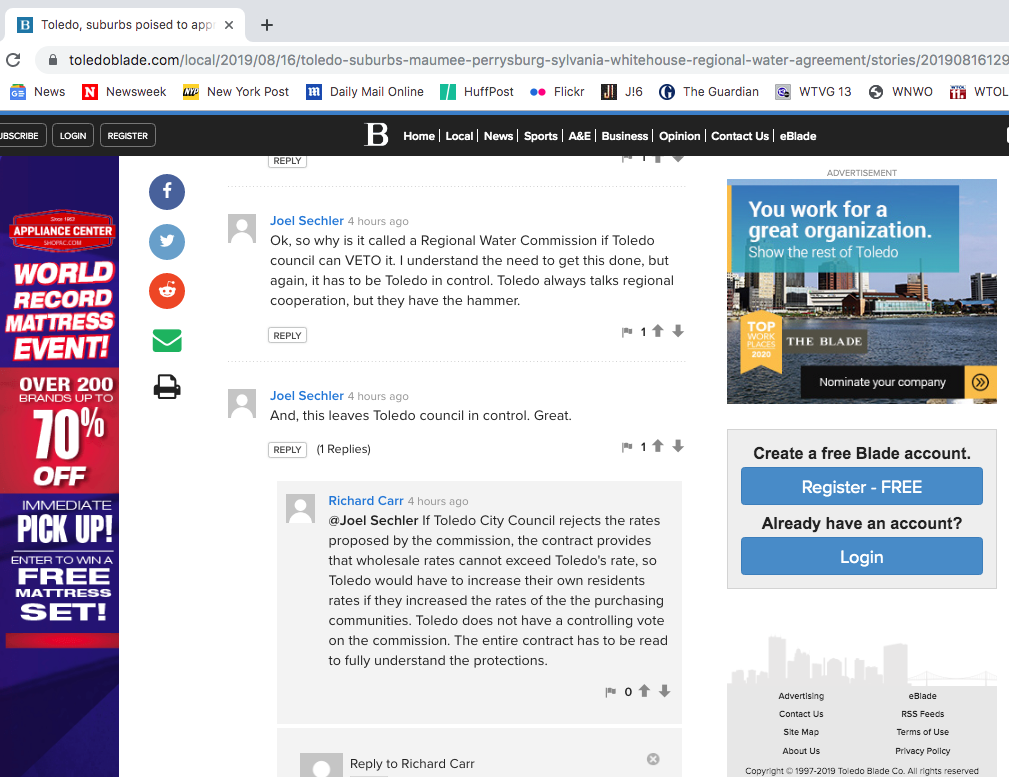
Task: Upvote Richard Carr's comment
Action: [x=644, y=691]
